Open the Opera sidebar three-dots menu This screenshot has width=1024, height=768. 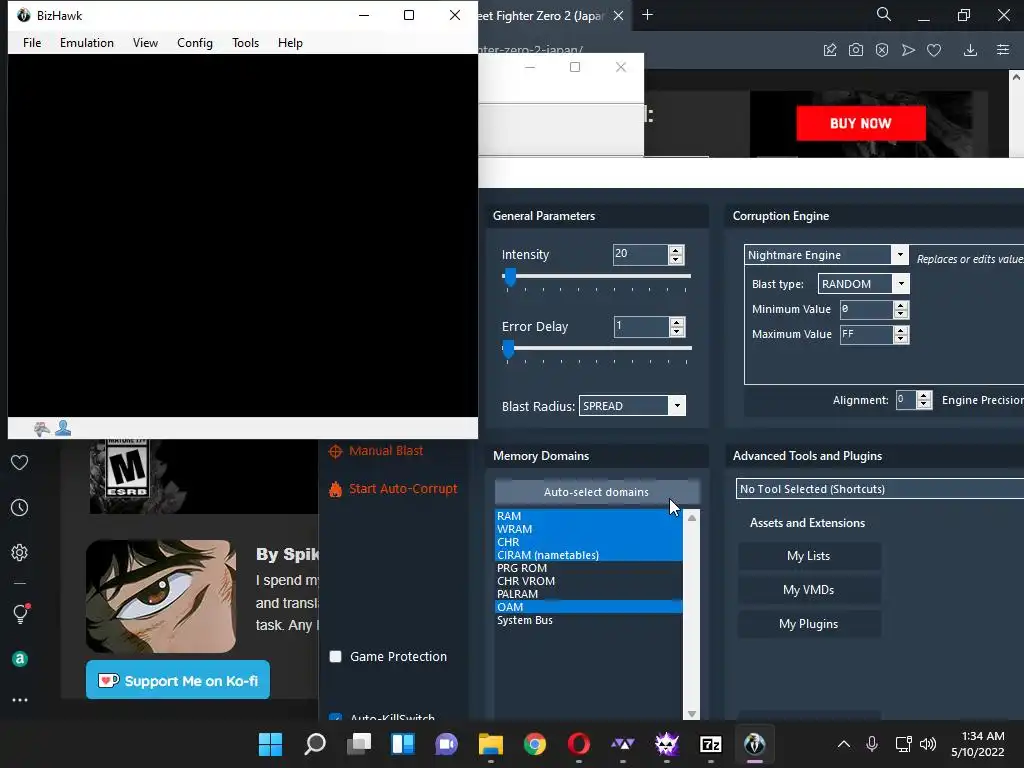(20, 700)
